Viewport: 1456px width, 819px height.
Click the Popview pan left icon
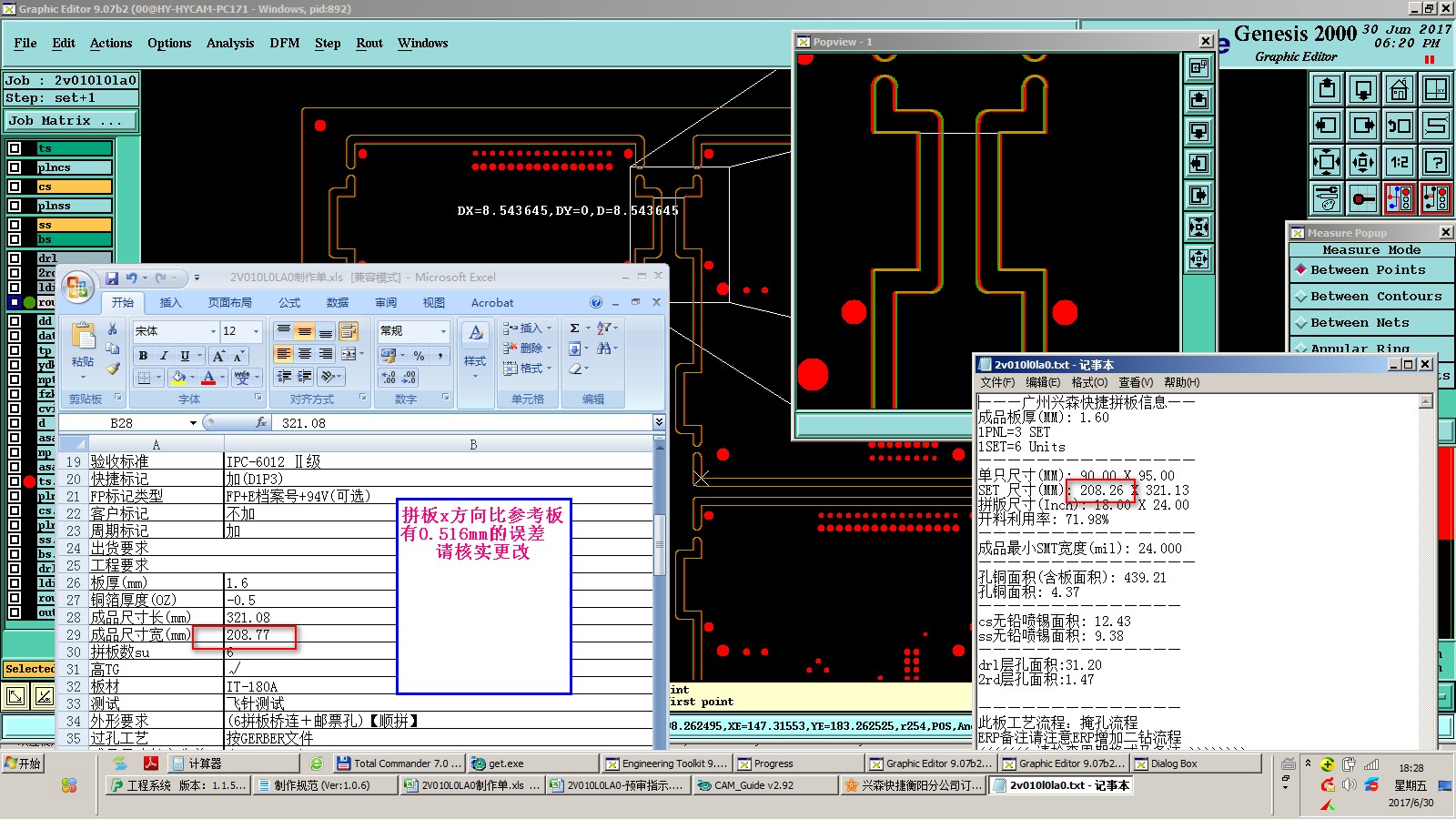point(1199,163)
